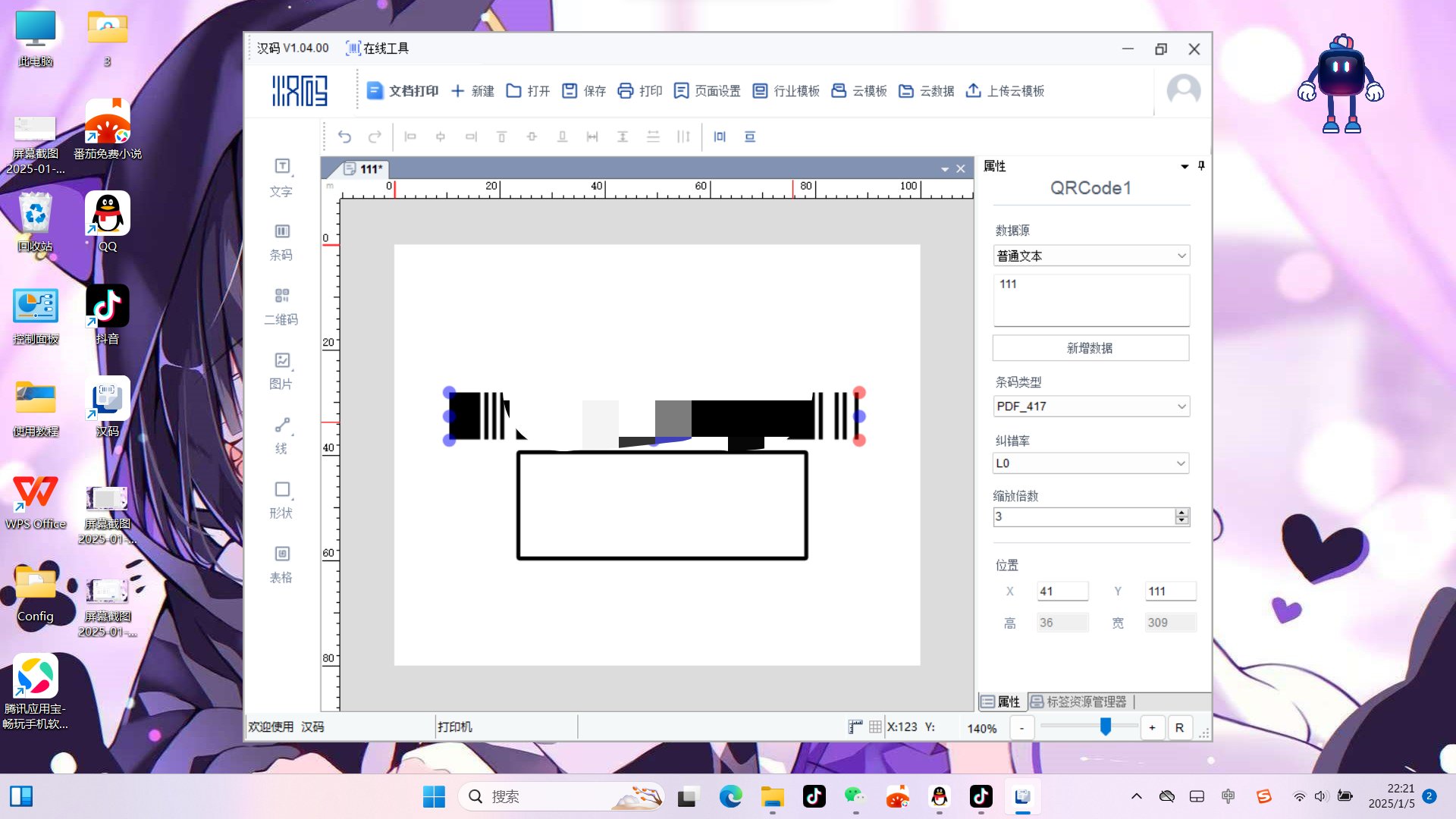The height and width of the screenshot is (819, 1456).
Task: Click the align top edges icon
Action: 501,136
